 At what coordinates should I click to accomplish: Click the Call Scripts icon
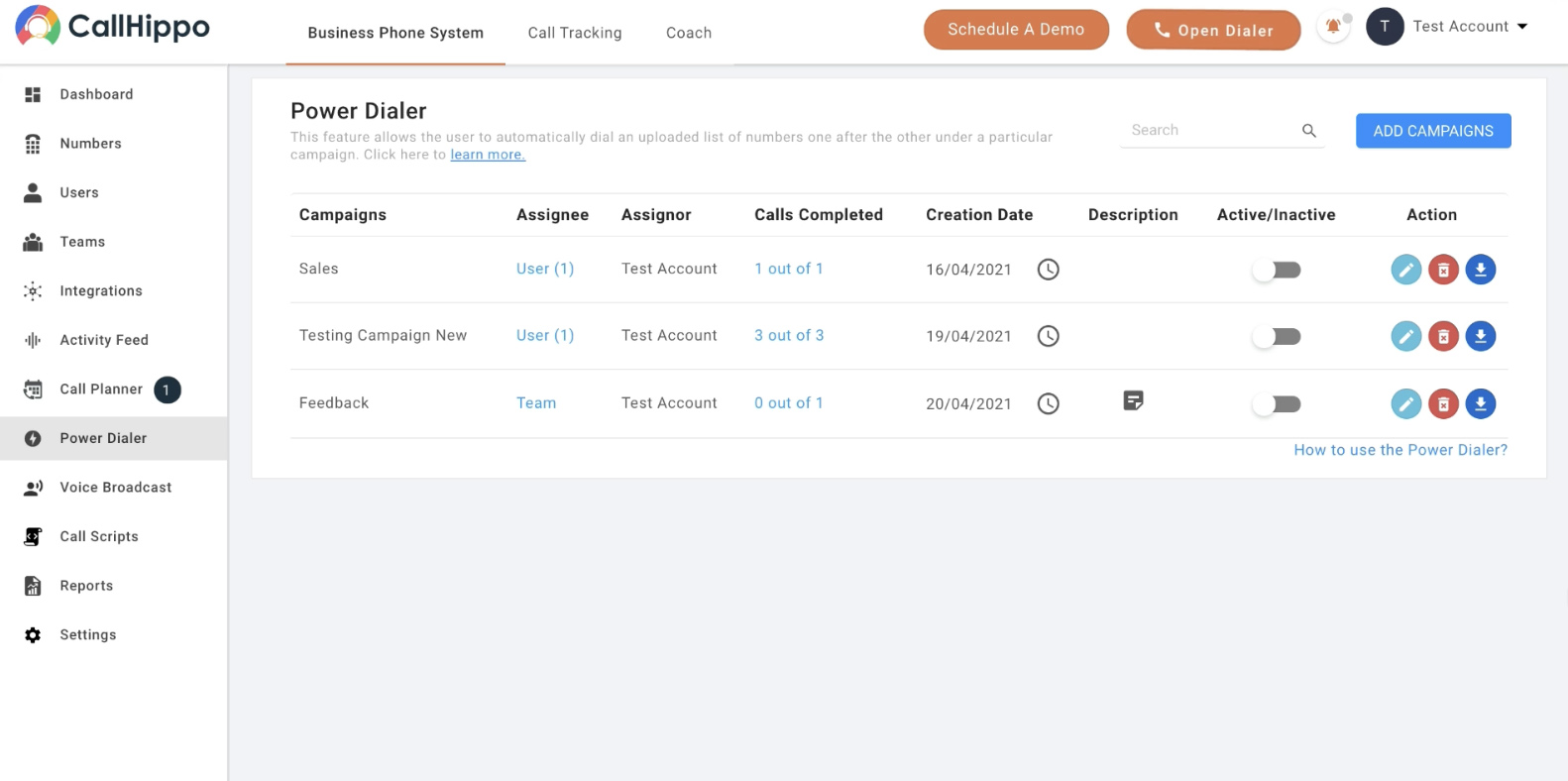[33, 536]
